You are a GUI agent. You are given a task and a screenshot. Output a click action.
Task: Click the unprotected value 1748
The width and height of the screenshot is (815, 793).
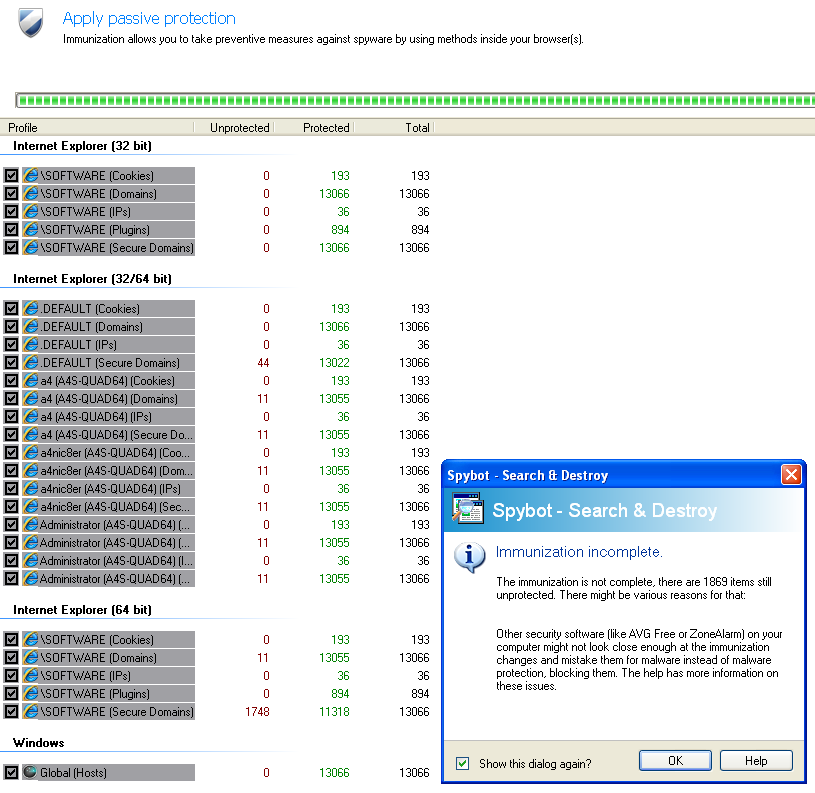pyautogui.click(x=257, y=711)
